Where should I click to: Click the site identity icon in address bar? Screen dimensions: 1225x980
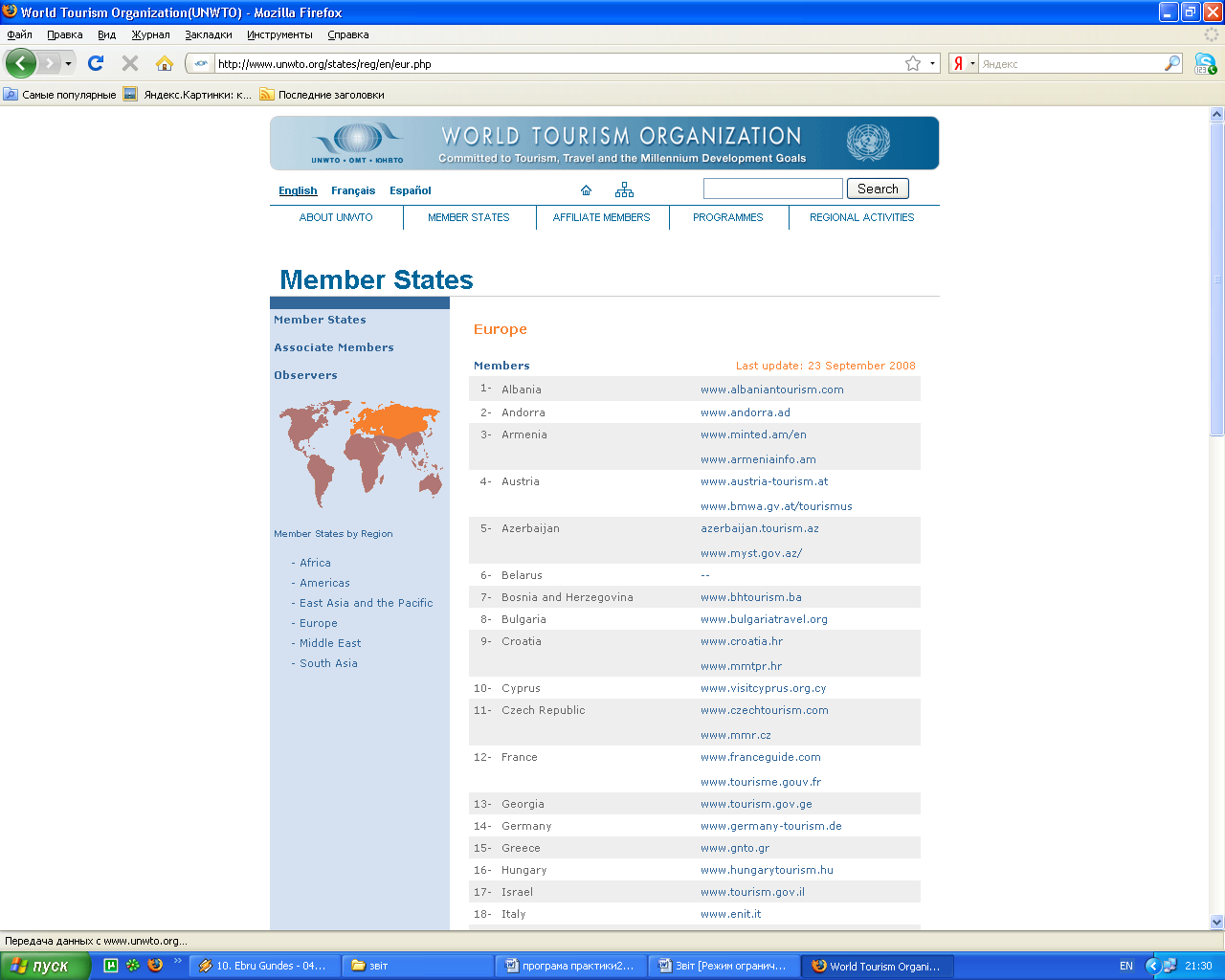(200, 64)
